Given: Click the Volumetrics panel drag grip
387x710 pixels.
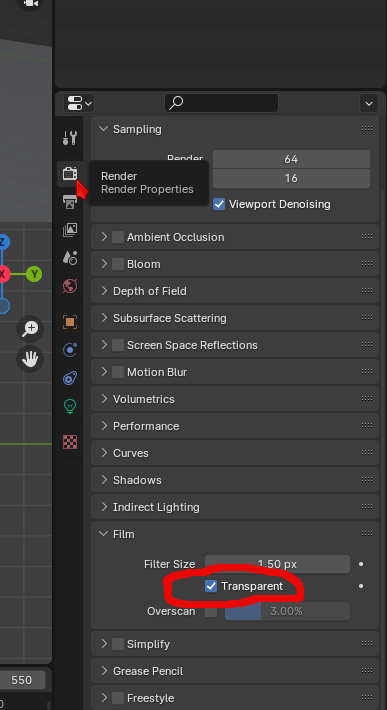Looking at the screenshot, I should [367, 398].
